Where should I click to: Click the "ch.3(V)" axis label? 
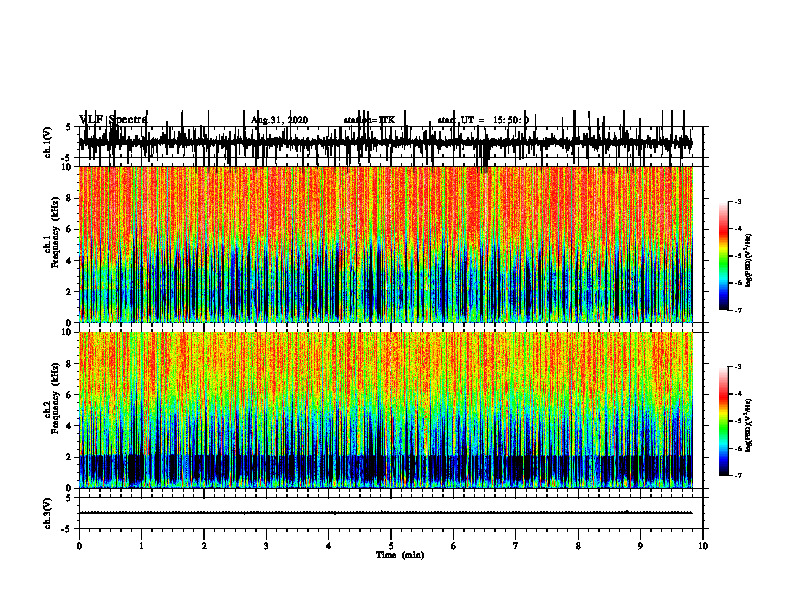pyautogui.click(x=48, y=513)
